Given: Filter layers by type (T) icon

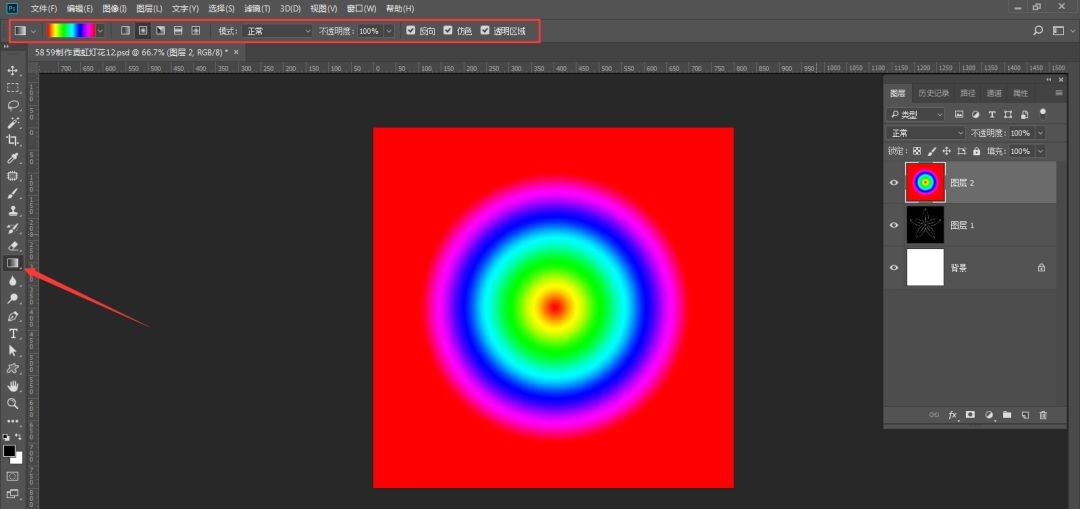Looking at the screenshot, I should tap(992, 114).
